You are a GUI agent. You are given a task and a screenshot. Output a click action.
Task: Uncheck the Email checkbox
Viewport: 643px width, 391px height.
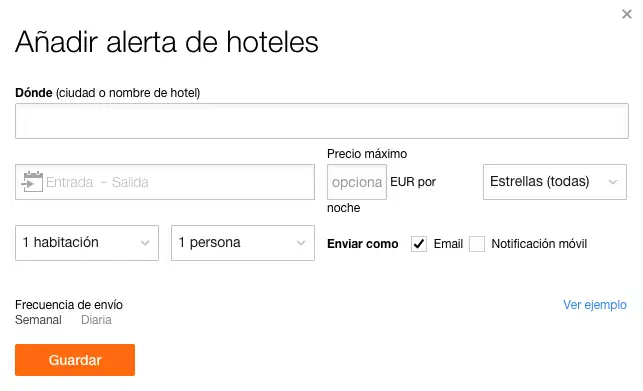(x=419, y=244)
